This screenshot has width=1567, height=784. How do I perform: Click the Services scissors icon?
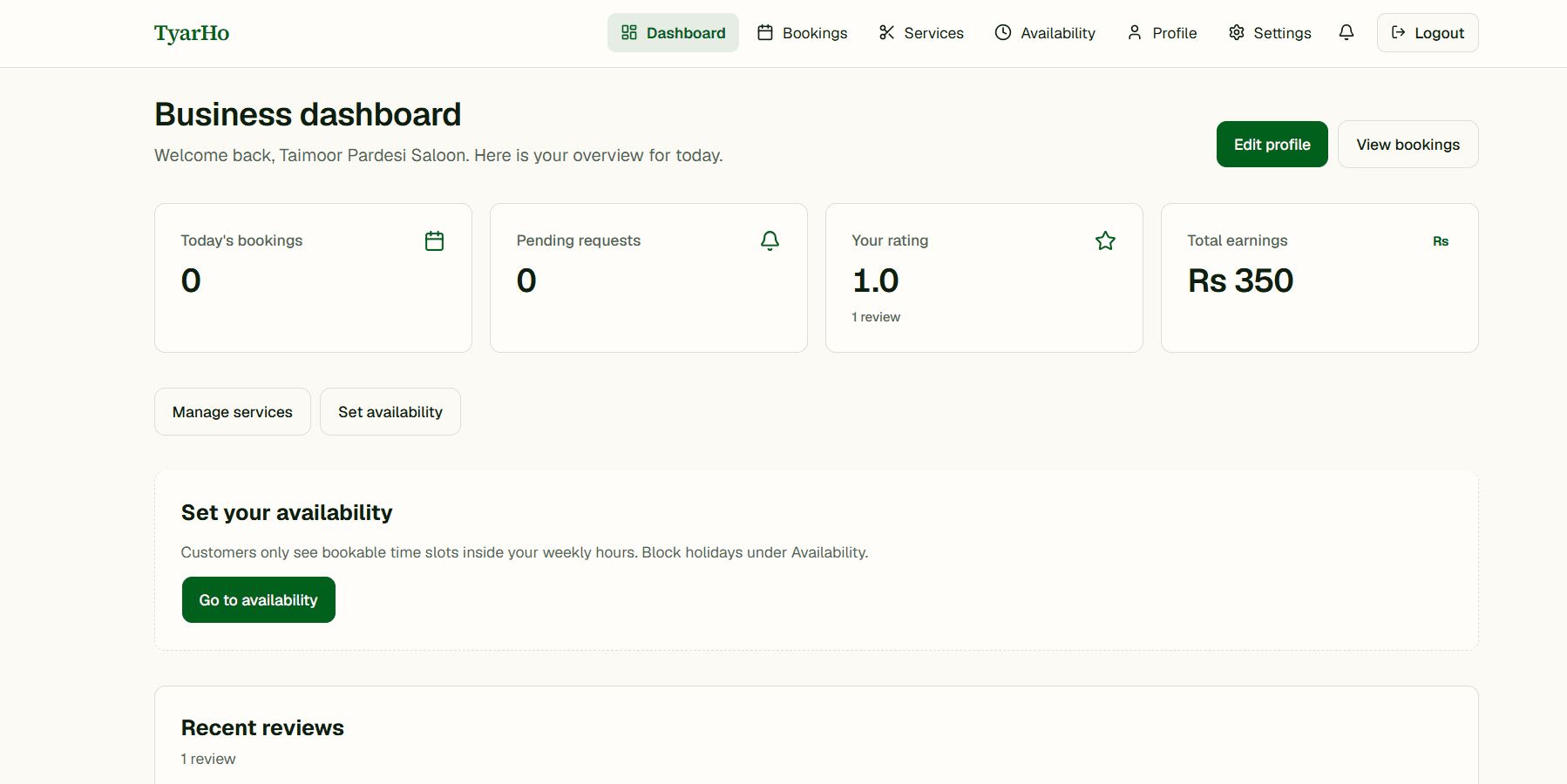point(886,32)
